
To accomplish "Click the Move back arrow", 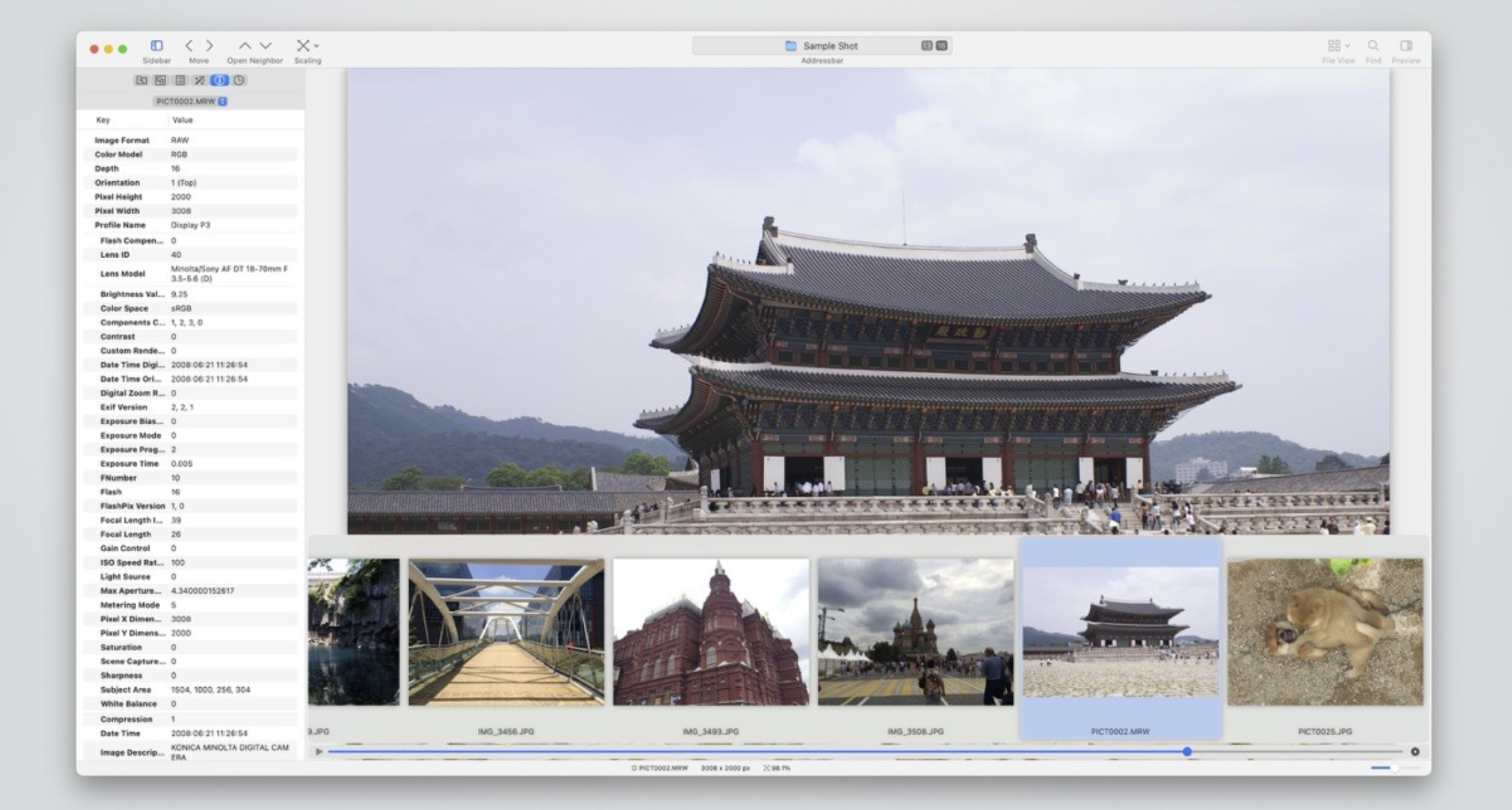I will click(x=189, y=45).
